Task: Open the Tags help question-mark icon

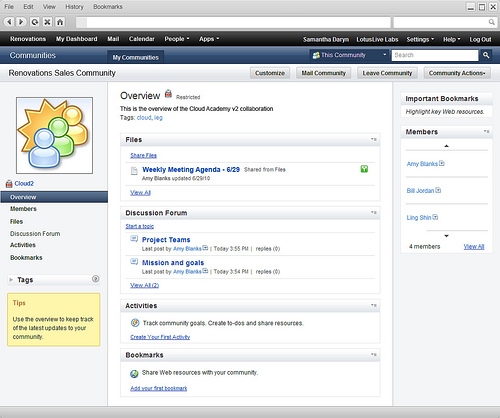Action: pyautogui.click(x=95, y=279)
